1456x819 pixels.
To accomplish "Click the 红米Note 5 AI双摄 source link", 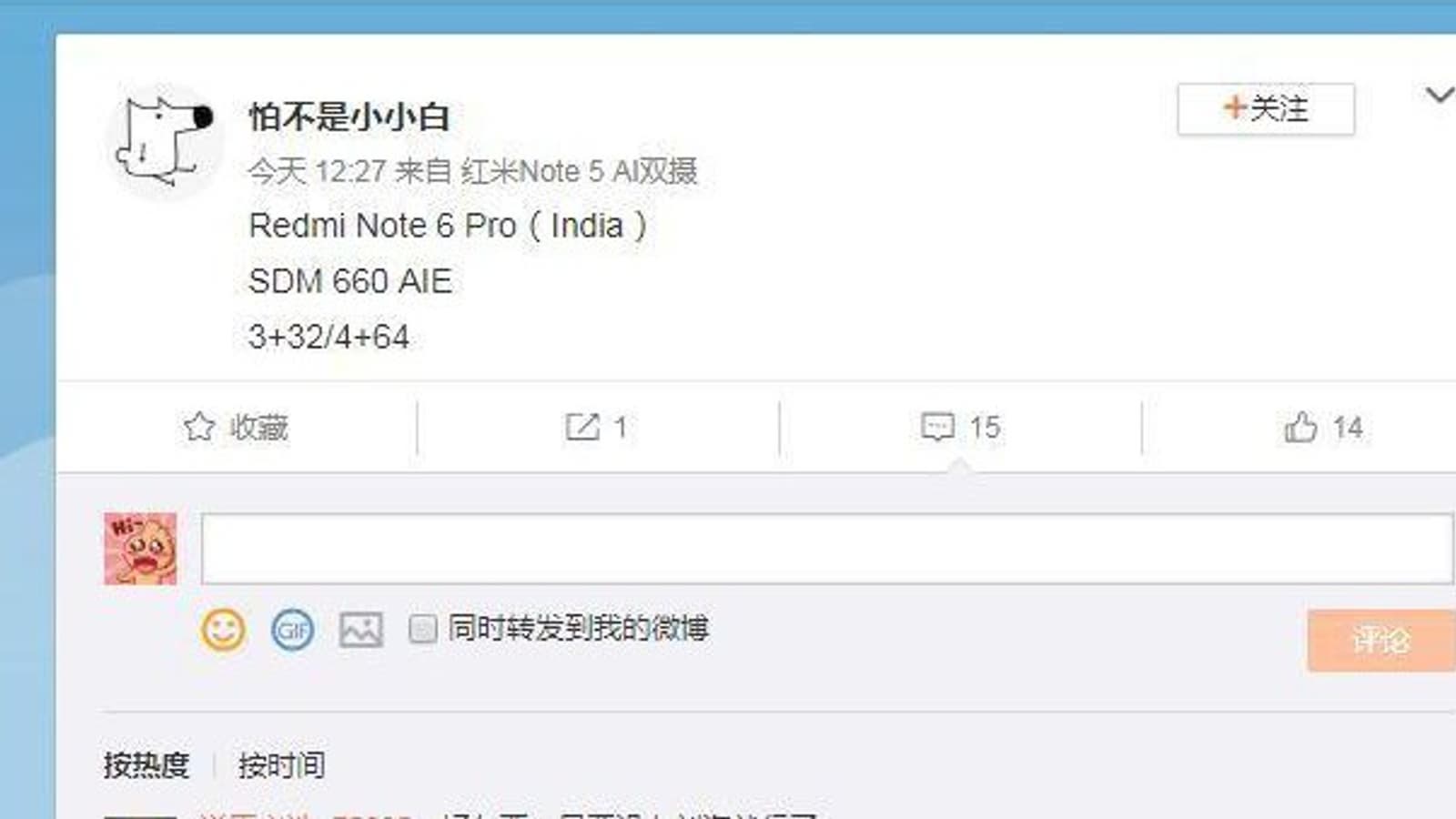I will pos(580,171).
